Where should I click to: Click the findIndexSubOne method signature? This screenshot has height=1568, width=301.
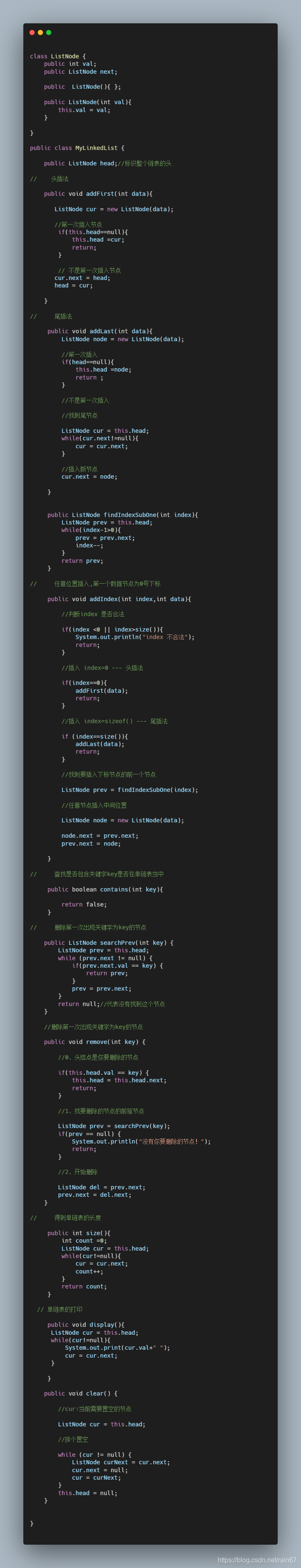coord(122,514)
